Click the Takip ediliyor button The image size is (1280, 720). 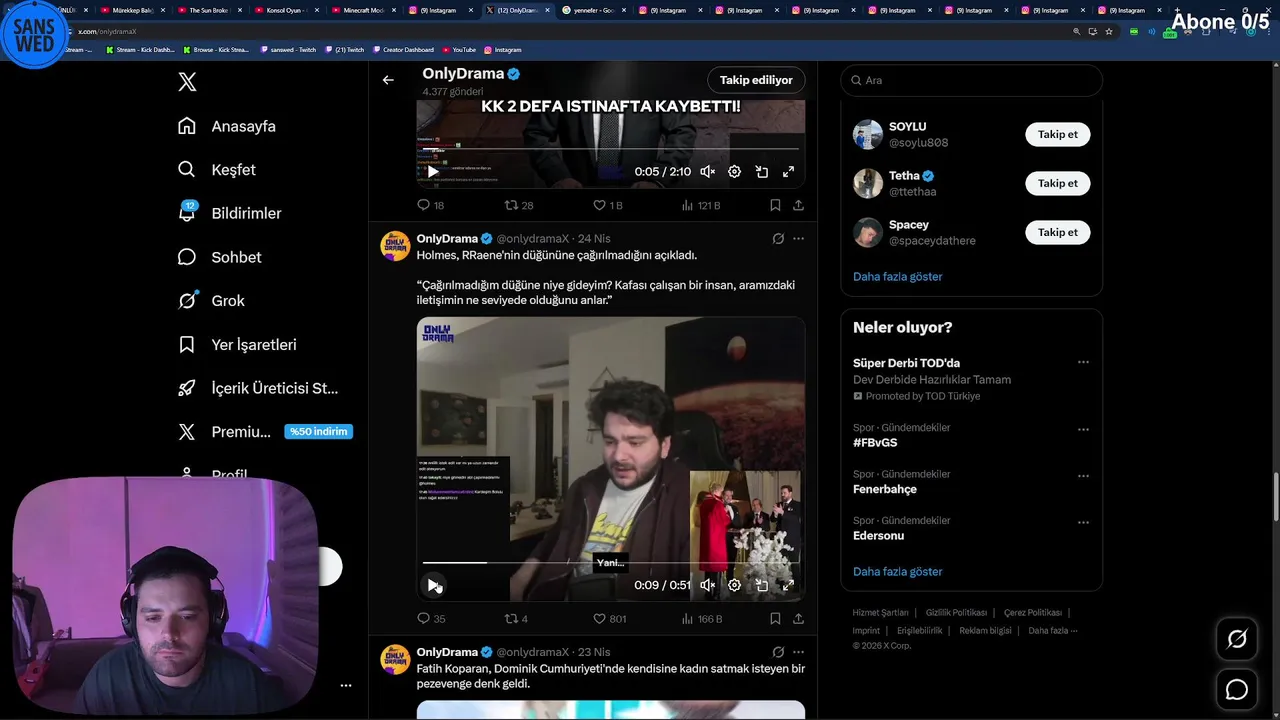[x=756, y=80]
